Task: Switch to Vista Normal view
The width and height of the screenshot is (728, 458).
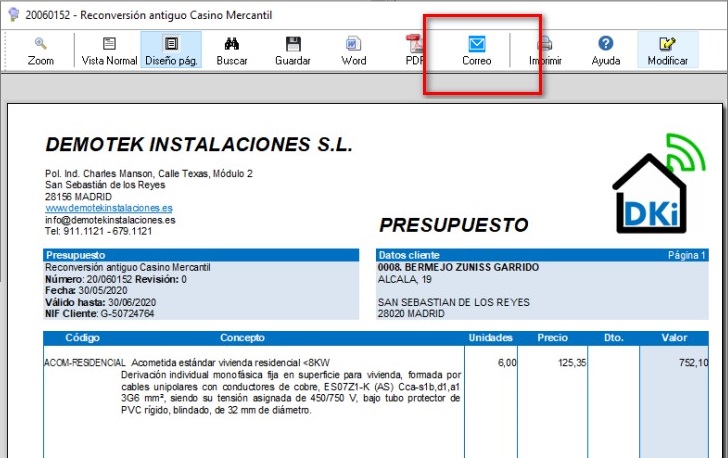Action: tap(109, 51)
